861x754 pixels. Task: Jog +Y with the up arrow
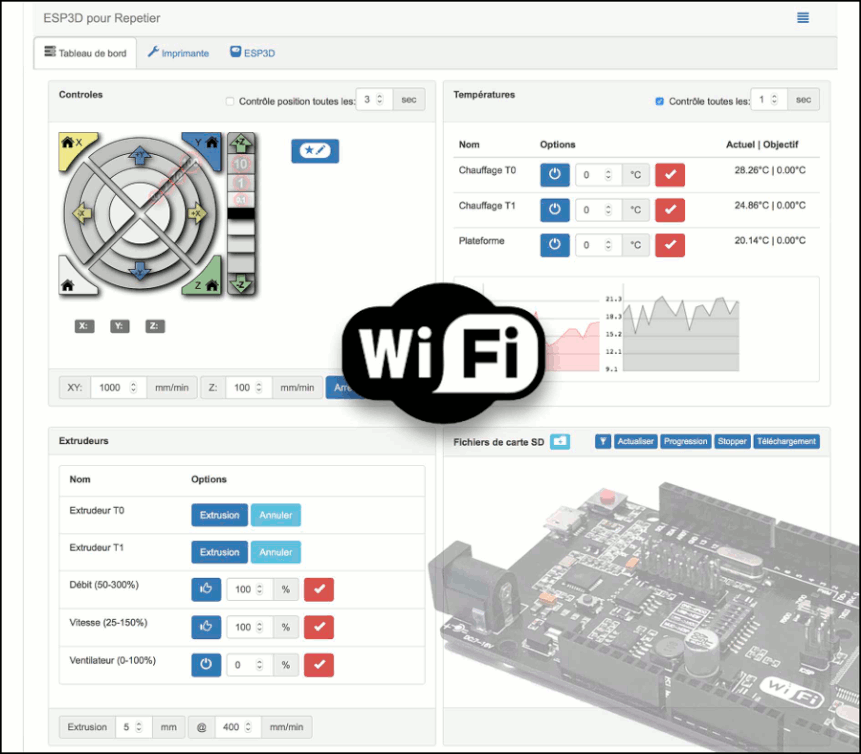[140, 157]
